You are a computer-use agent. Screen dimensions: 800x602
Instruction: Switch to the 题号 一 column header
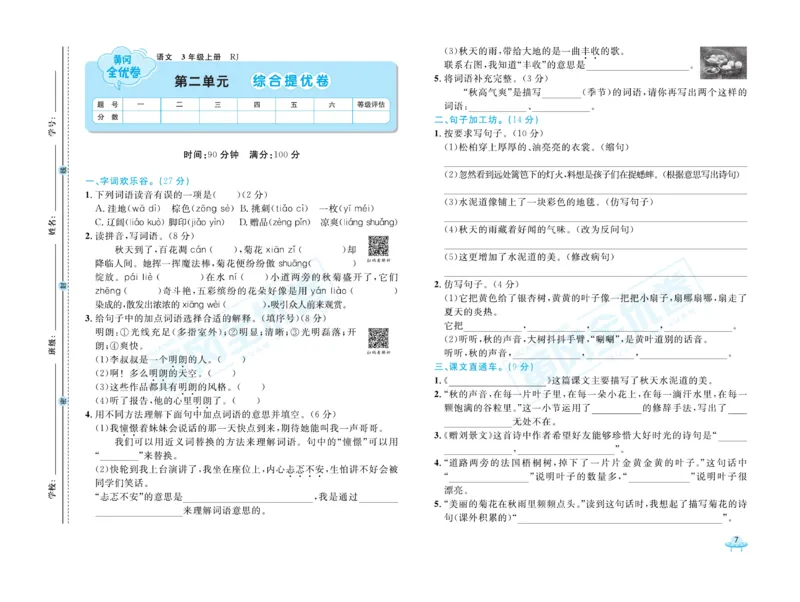(x=138, y=105)
